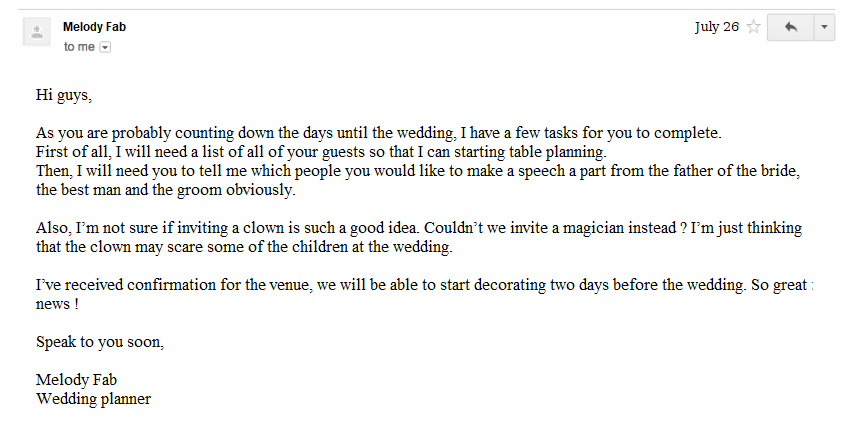The width and height of the screenshot is (846, 428).
Task: Click the line starting "Also, I'm not sure"
Action: [x=418, y=228]
